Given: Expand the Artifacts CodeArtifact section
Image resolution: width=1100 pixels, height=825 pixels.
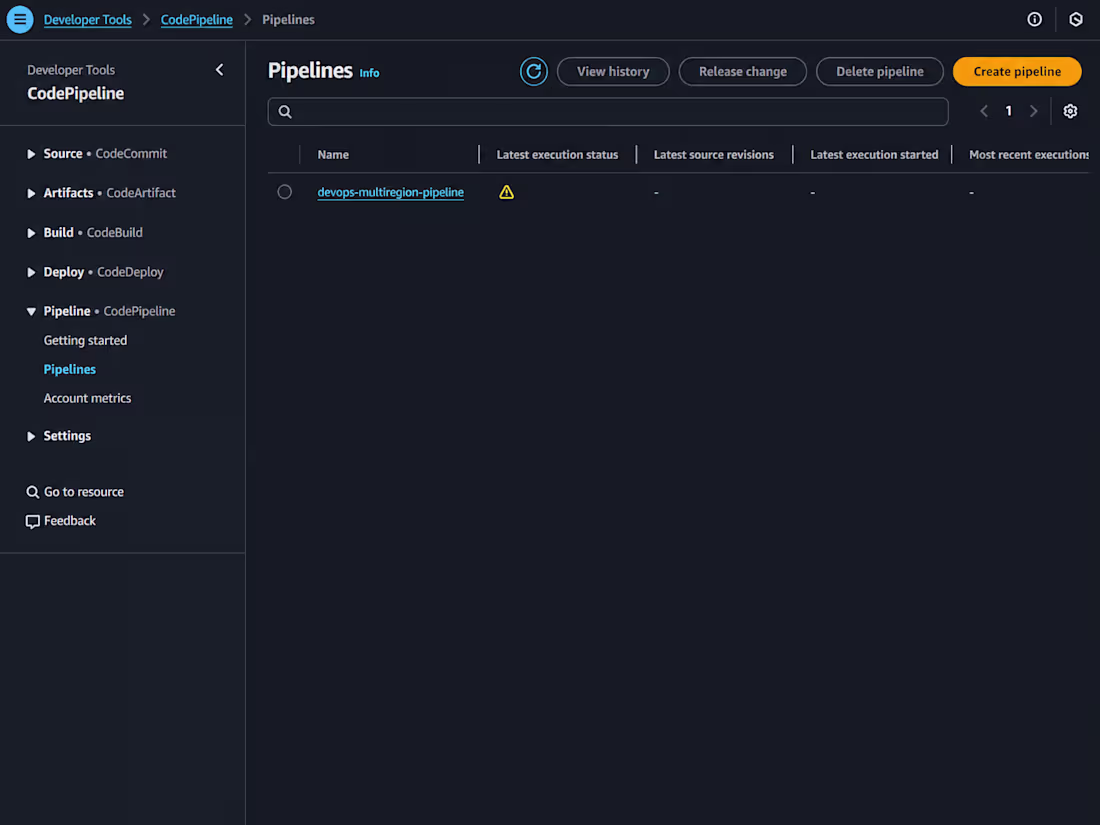Looking at the screenshot, I should pos(31,193).
